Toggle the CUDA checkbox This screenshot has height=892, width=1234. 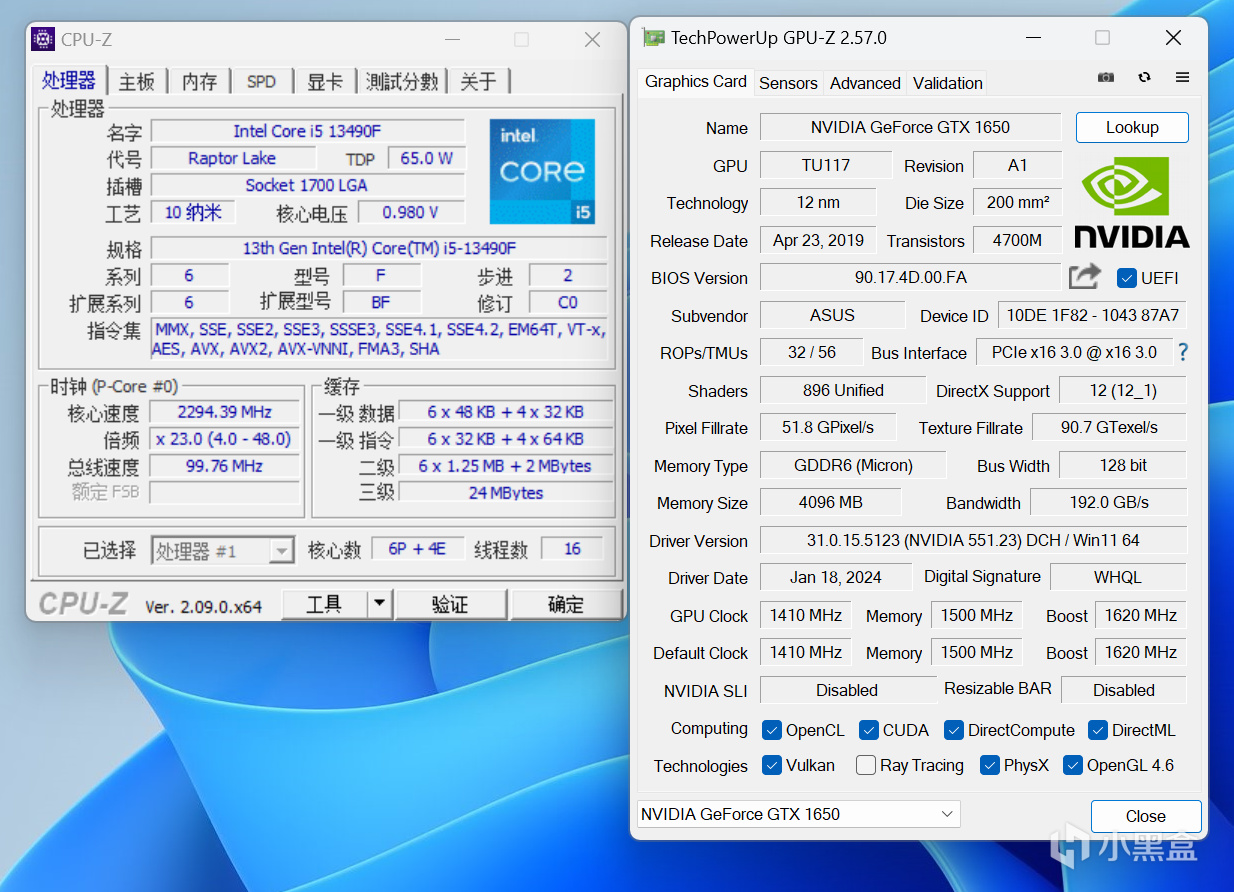click(x=869, y=730)
